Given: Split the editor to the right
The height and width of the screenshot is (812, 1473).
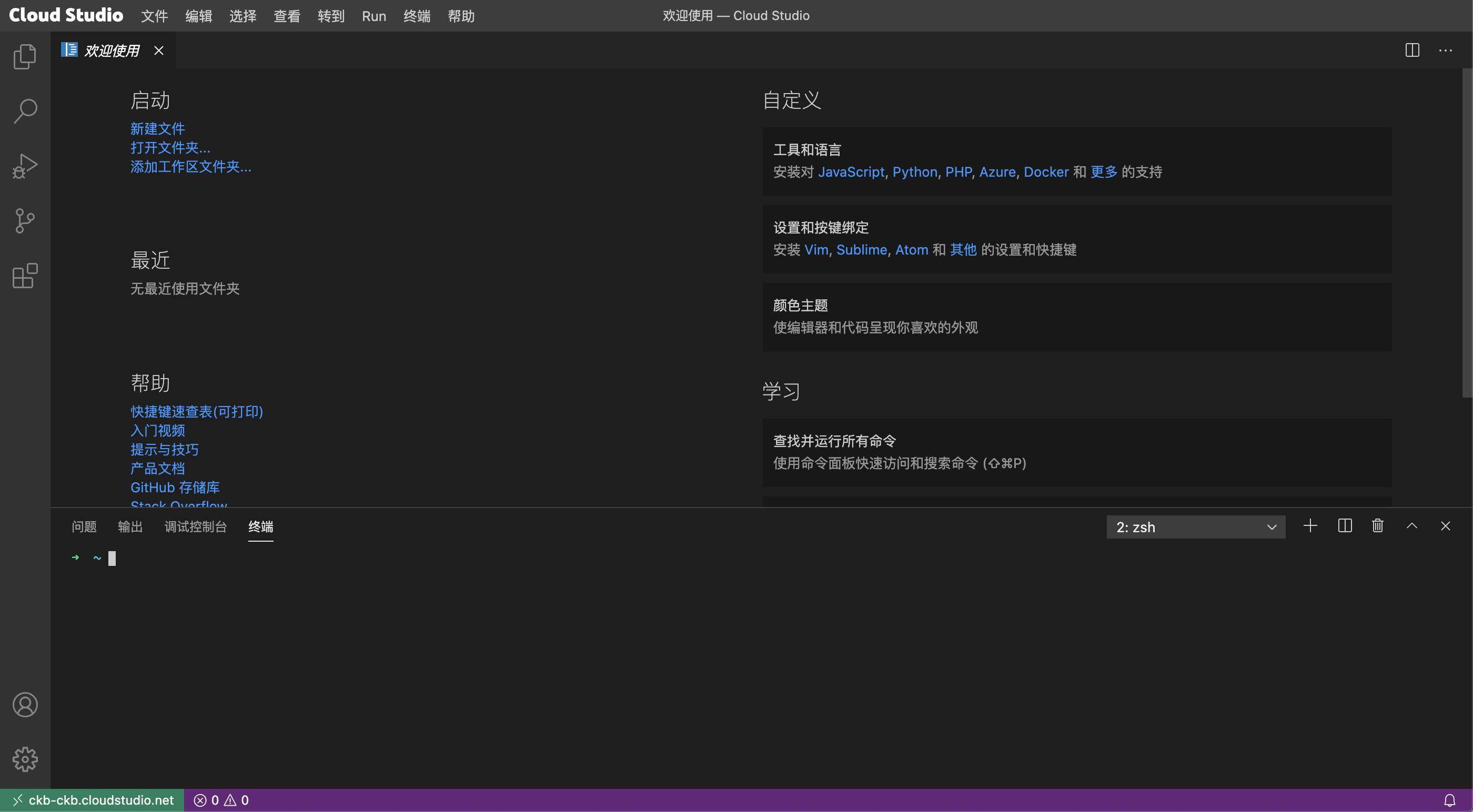Looking at the screenshot, I should pyautogui.click(x=1412, y=50).
